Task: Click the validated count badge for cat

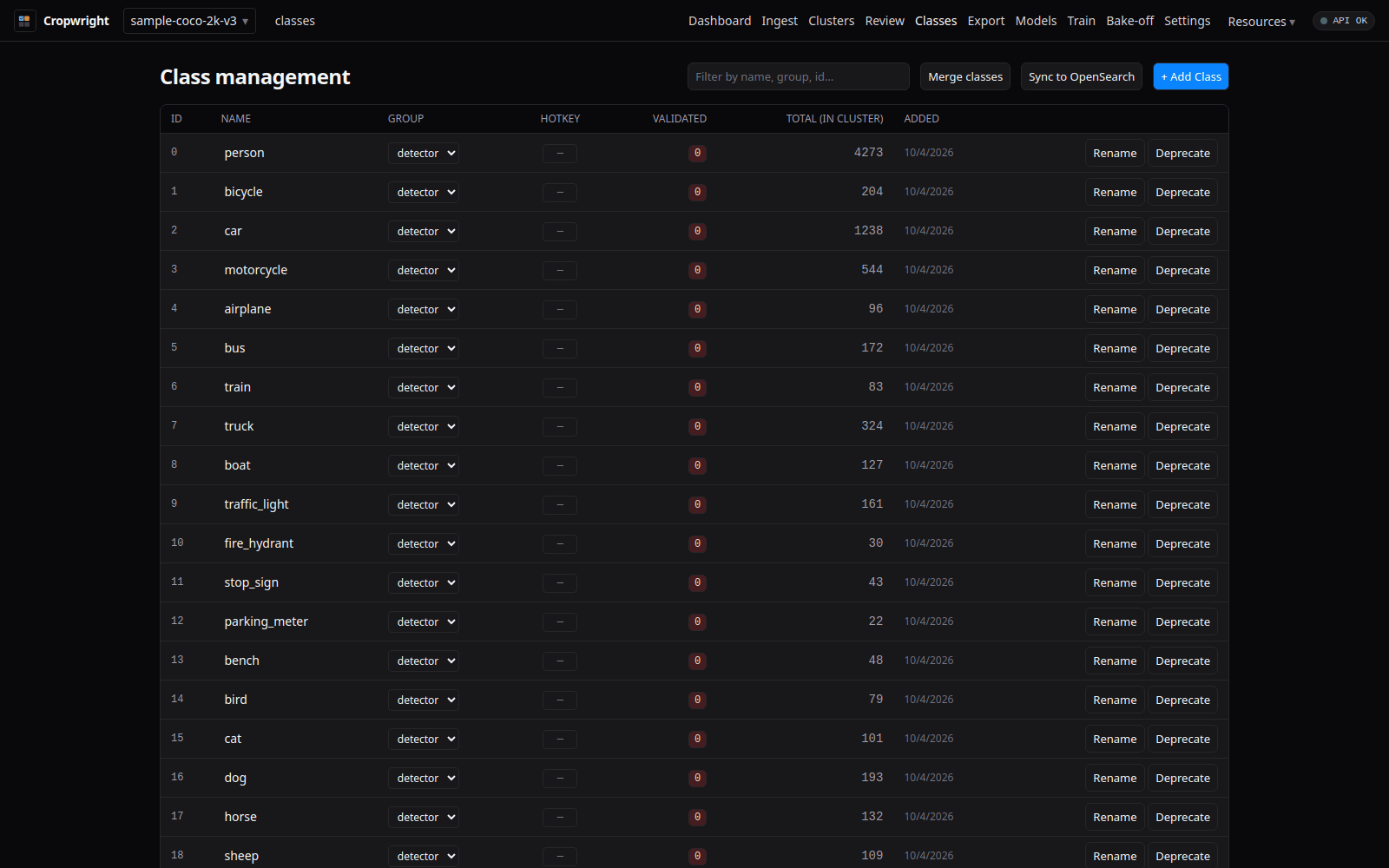Action: (697, 740)
